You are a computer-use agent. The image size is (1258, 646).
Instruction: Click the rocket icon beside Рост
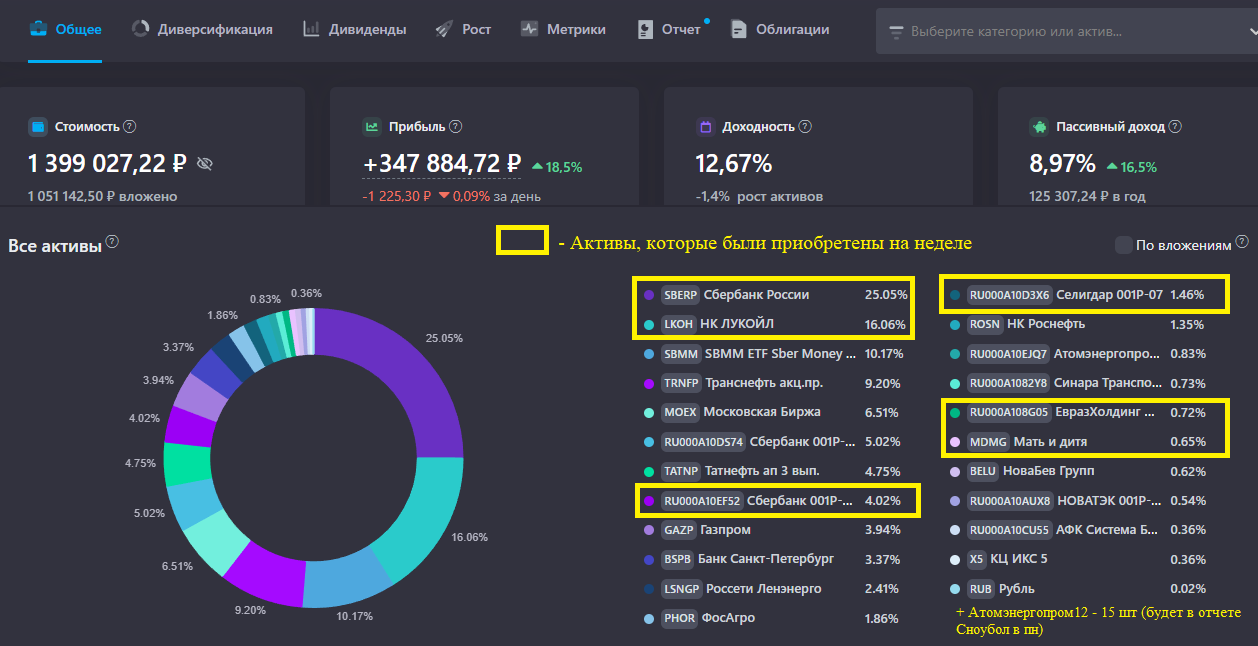[x=444, y=30]
